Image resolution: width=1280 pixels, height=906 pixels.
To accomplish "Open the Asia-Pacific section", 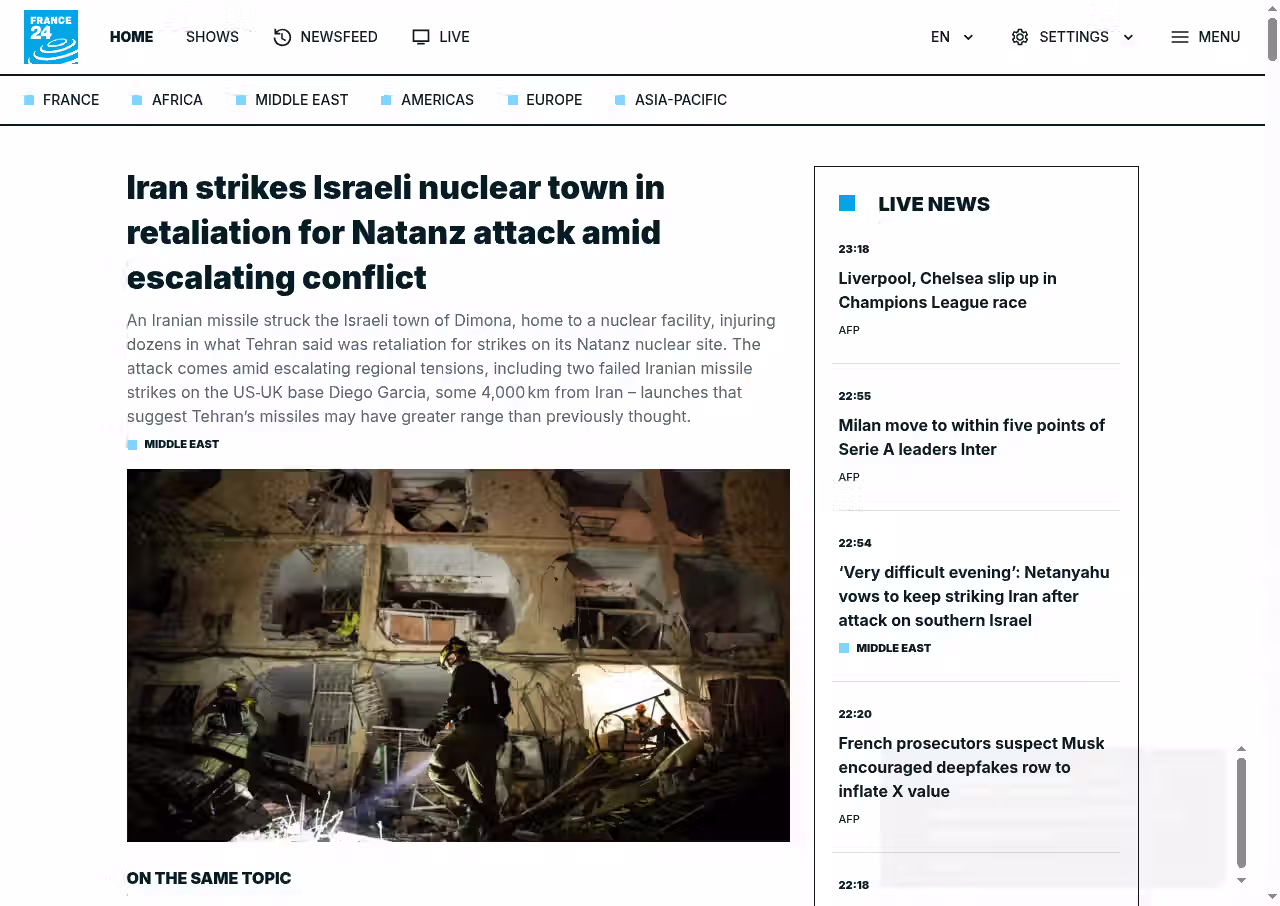I will click(x=680, y=100).
